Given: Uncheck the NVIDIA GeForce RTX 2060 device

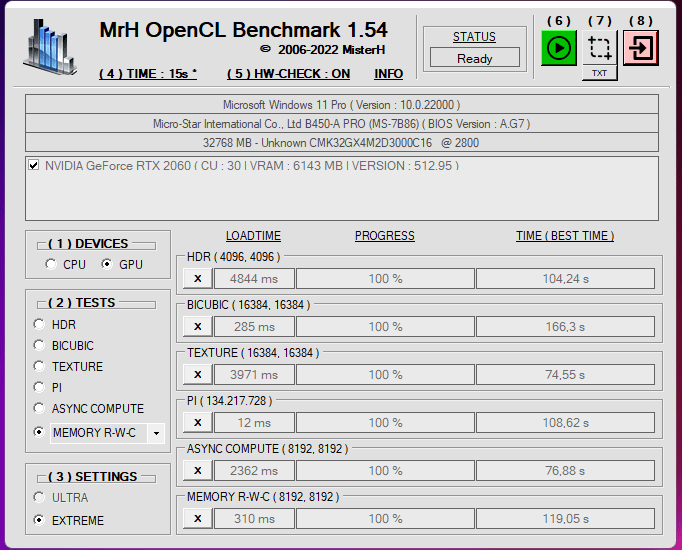Looking at the screenshot, I should [33, 165].
